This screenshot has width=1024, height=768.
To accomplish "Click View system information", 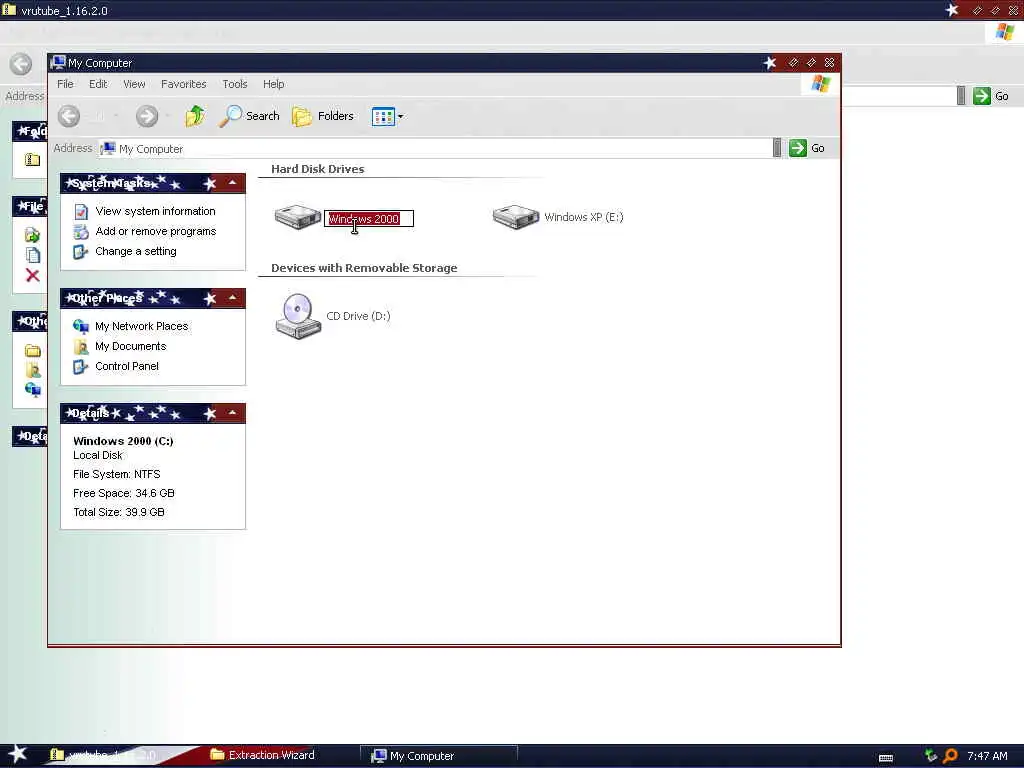I will click(155, 211).
